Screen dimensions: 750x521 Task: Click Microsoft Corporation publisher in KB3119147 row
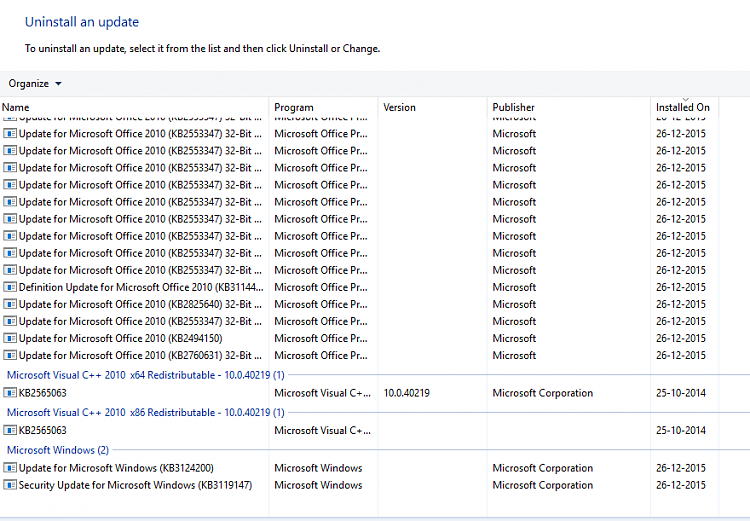542,485
